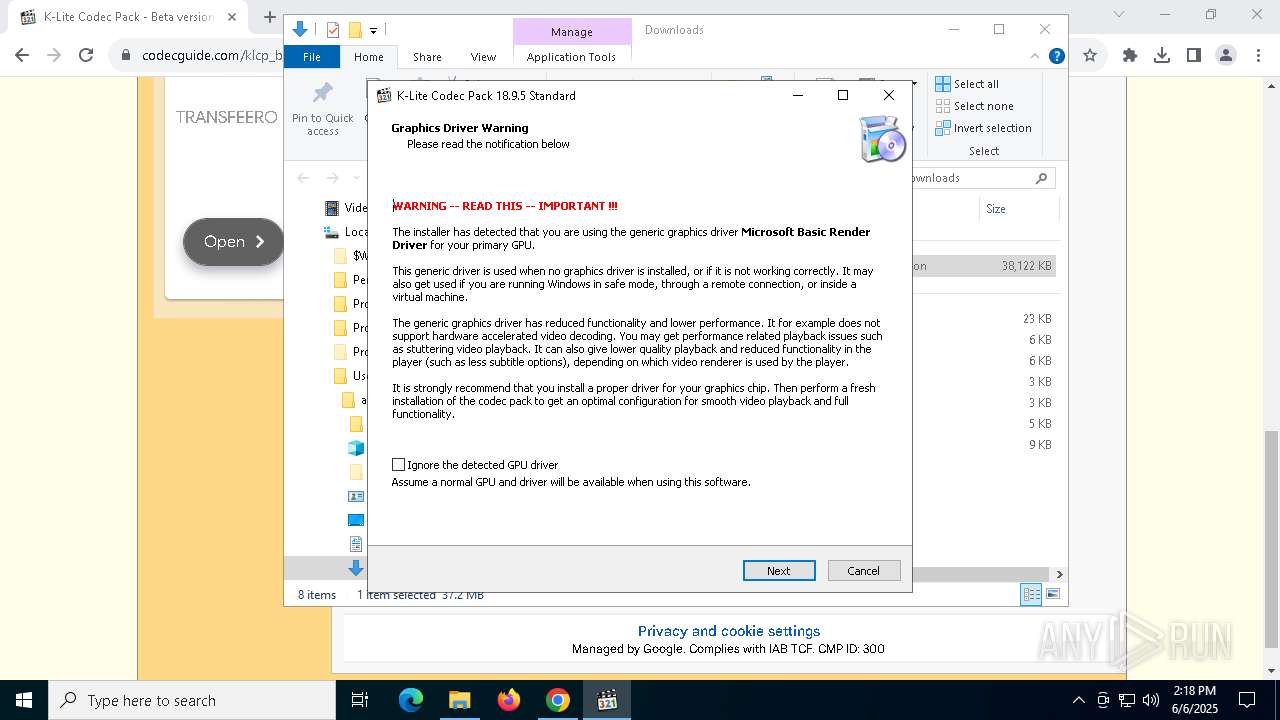Toggle Chrome side panel icon
The image size is (1280, 720).
(1194, 56)
